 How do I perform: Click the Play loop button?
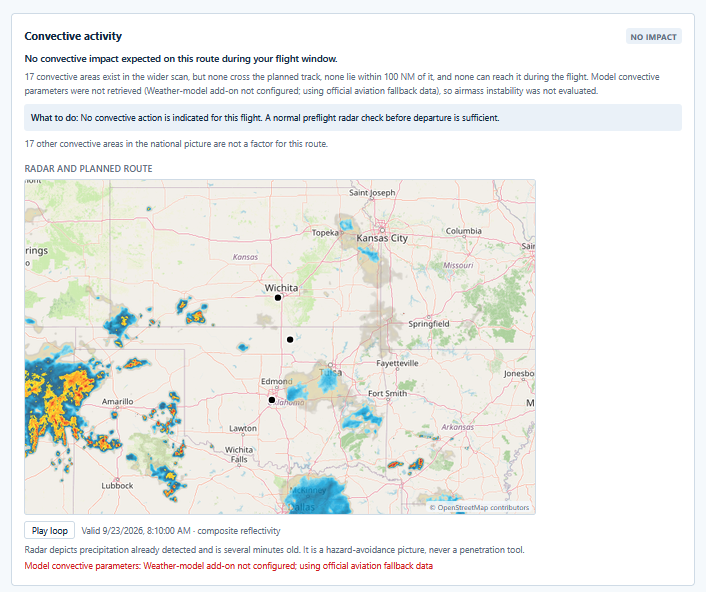click(x=50, y=531)
